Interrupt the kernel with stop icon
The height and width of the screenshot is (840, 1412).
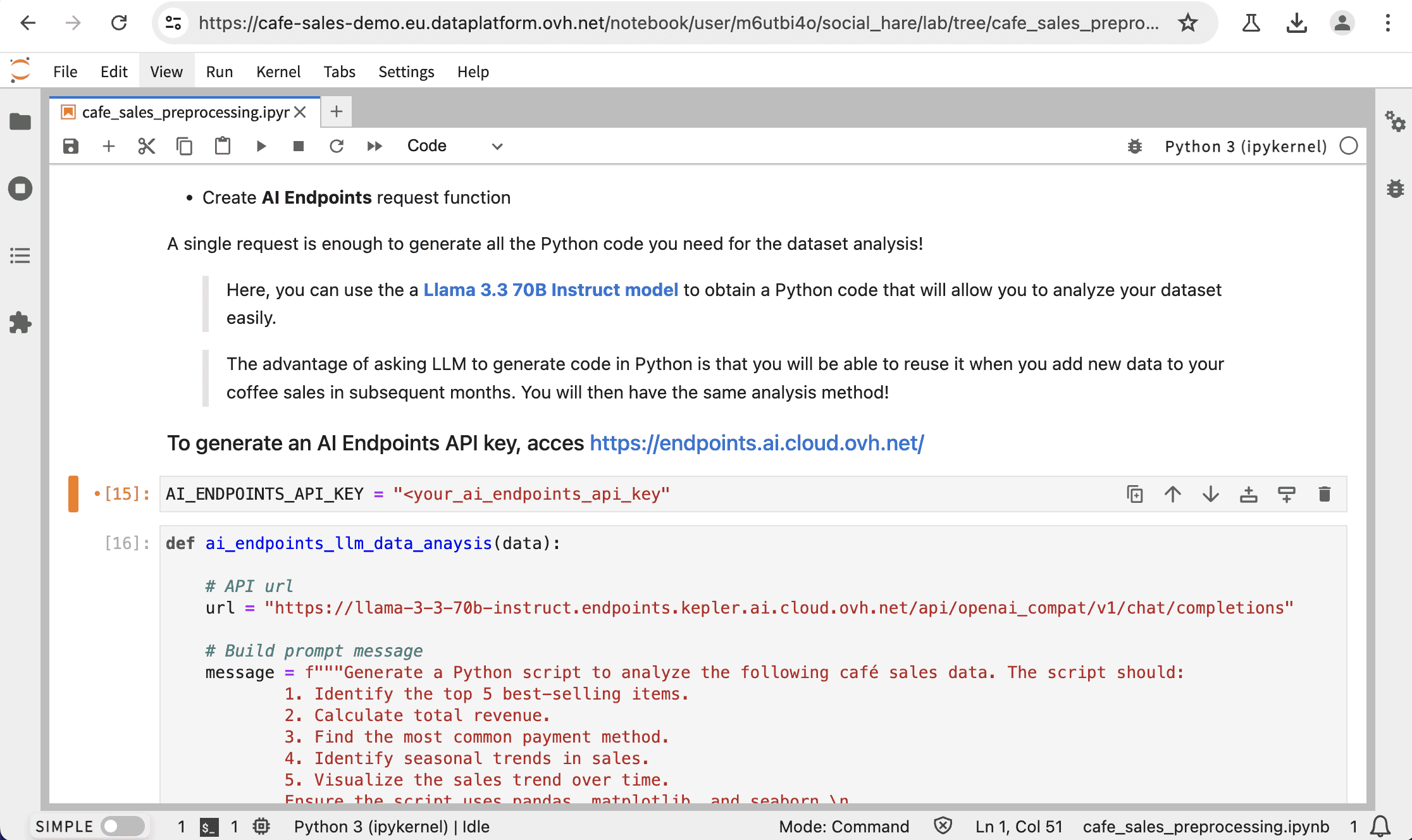pos(299,146)
